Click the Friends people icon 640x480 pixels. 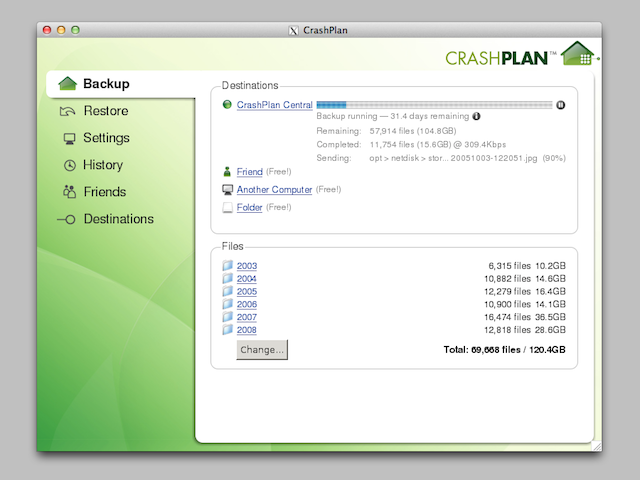click(69, 192)
